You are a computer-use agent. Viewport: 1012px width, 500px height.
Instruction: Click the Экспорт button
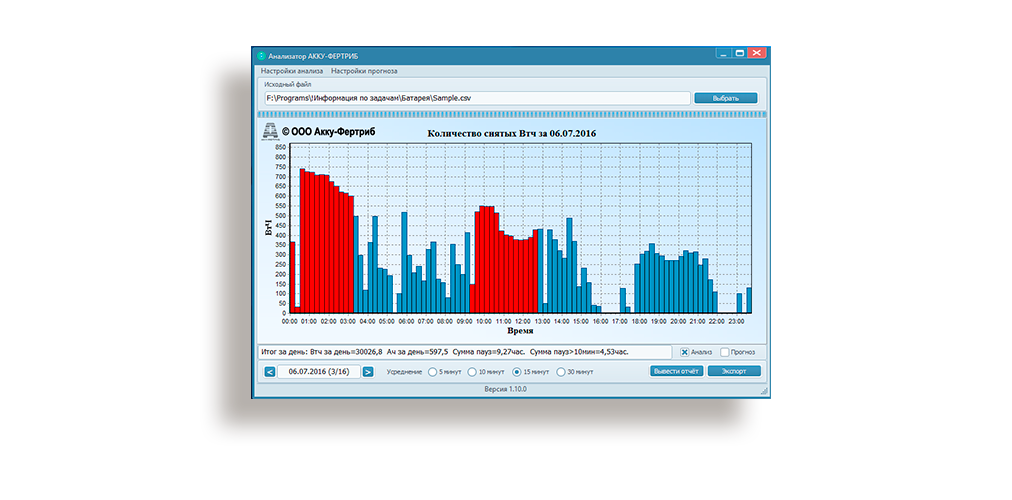[734, 371]
